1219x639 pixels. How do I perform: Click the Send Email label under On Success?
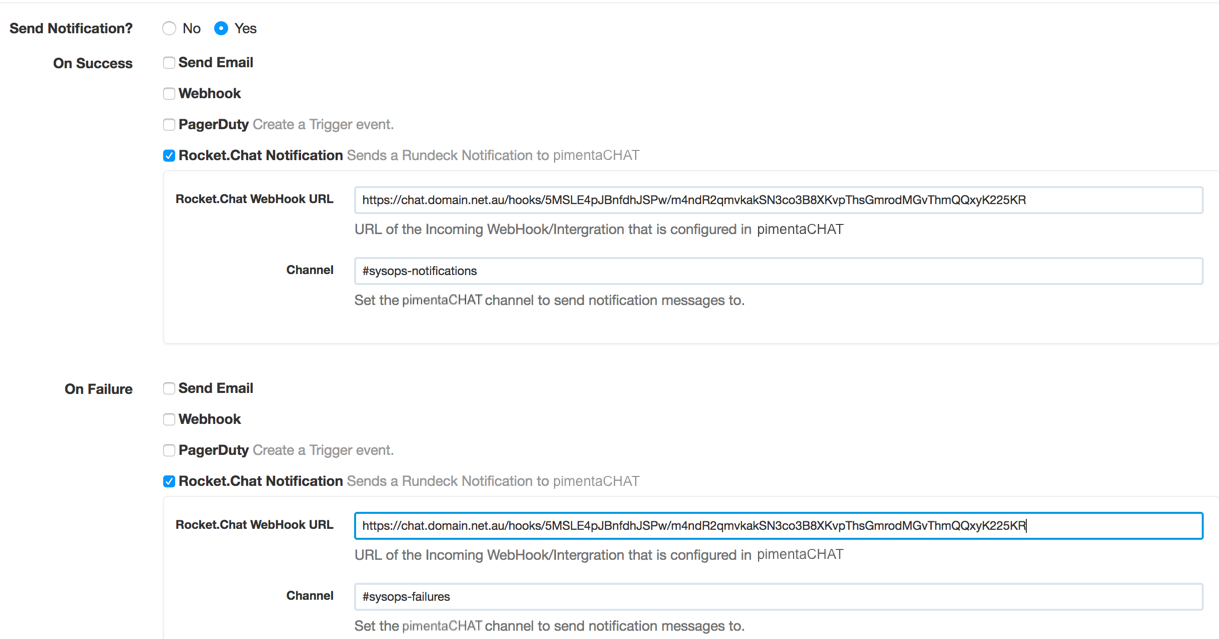[x=216, y=62]
